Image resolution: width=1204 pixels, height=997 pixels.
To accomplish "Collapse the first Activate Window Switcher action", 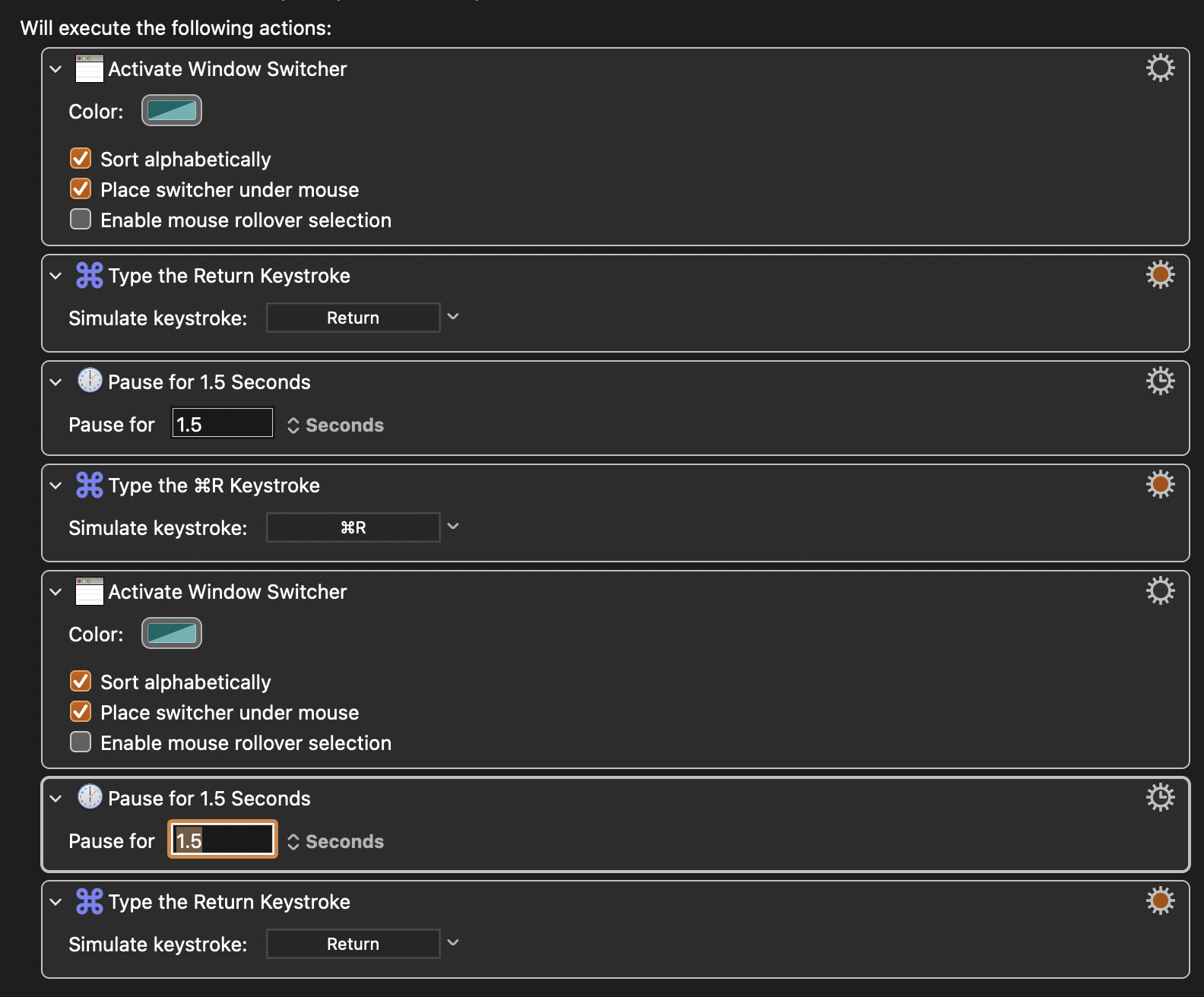I will click(x=55, y=69).
